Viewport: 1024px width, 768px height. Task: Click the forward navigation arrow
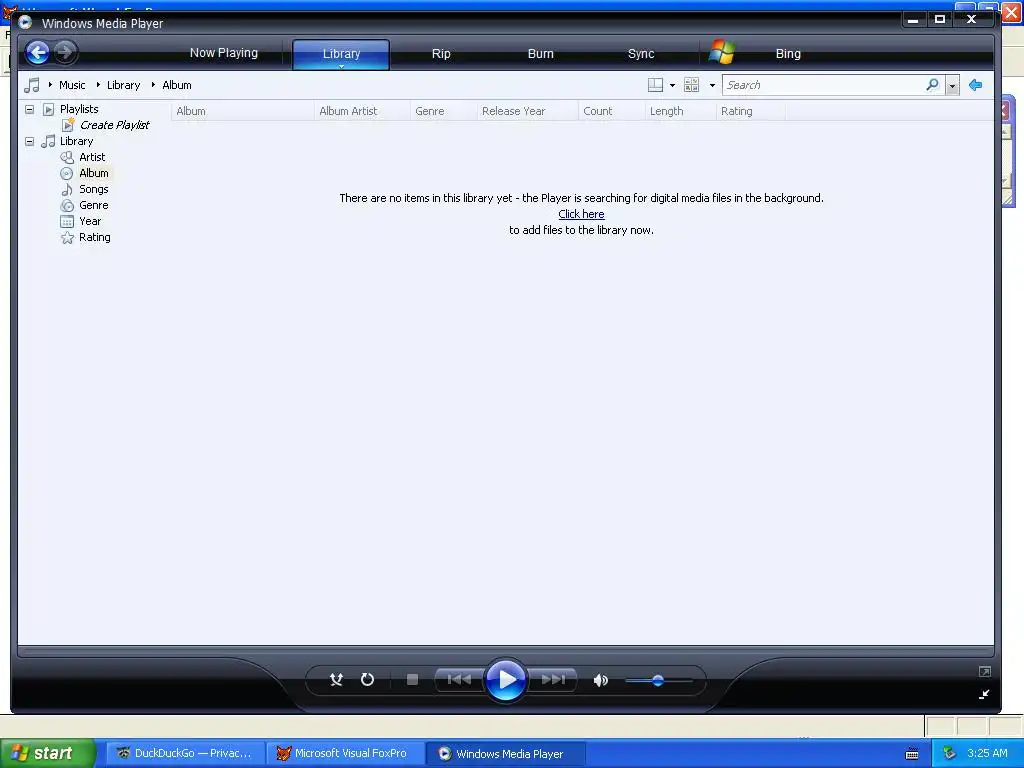coord(65,53)
